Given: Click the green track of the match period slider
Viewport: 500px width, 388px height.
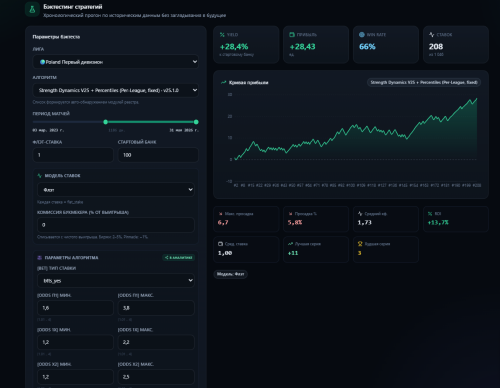Looking at the screenshot, I should click(151, 122).
